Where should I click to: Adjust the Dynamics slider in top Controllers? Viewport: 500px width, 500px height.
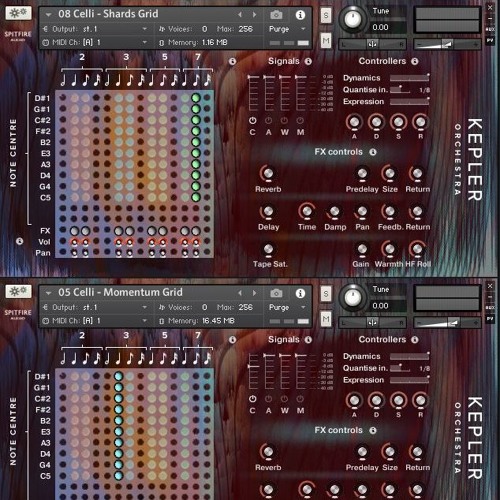pos(410,78)
